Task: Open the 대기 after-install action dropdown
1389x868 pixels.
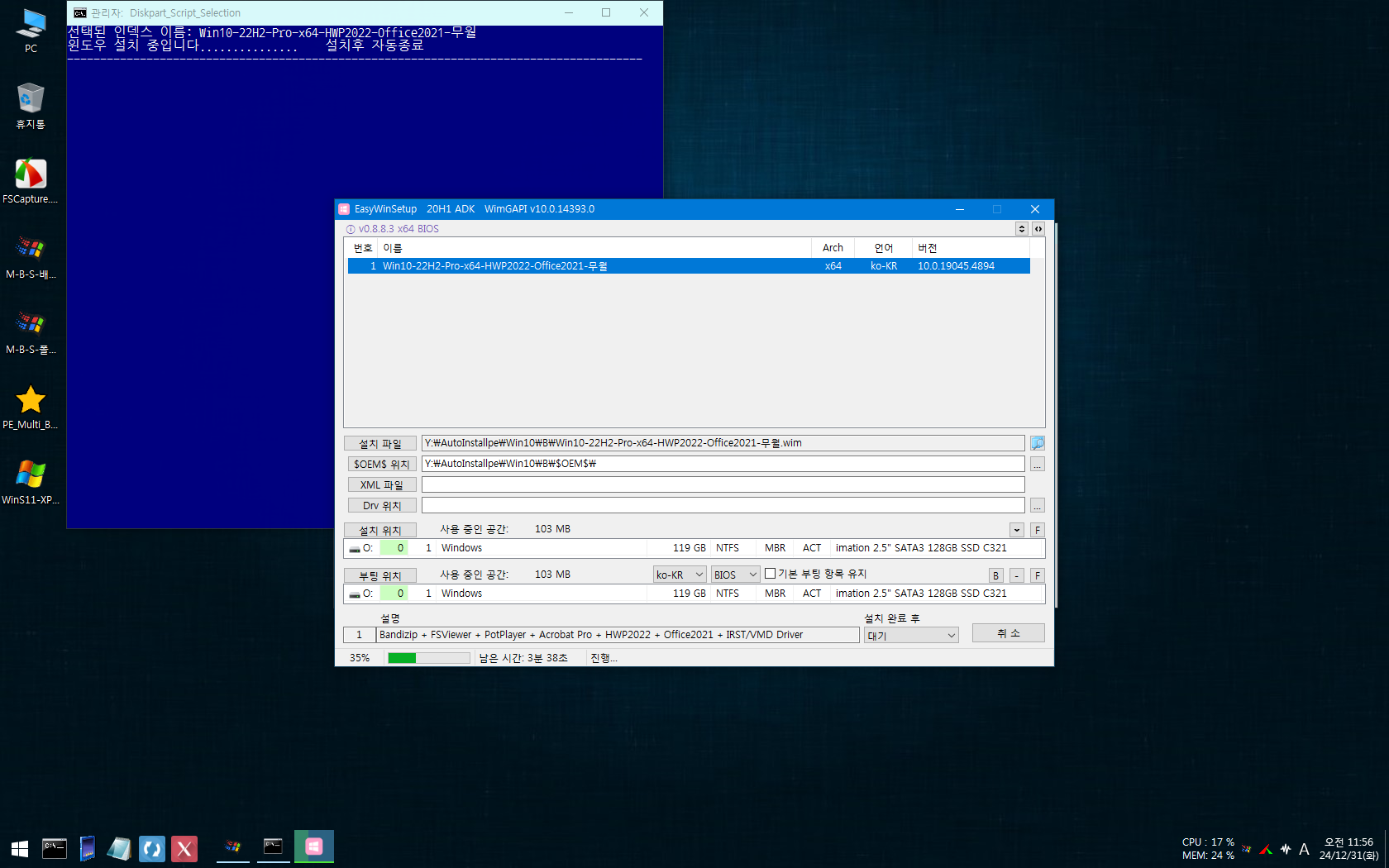Action: coord(911,635)
